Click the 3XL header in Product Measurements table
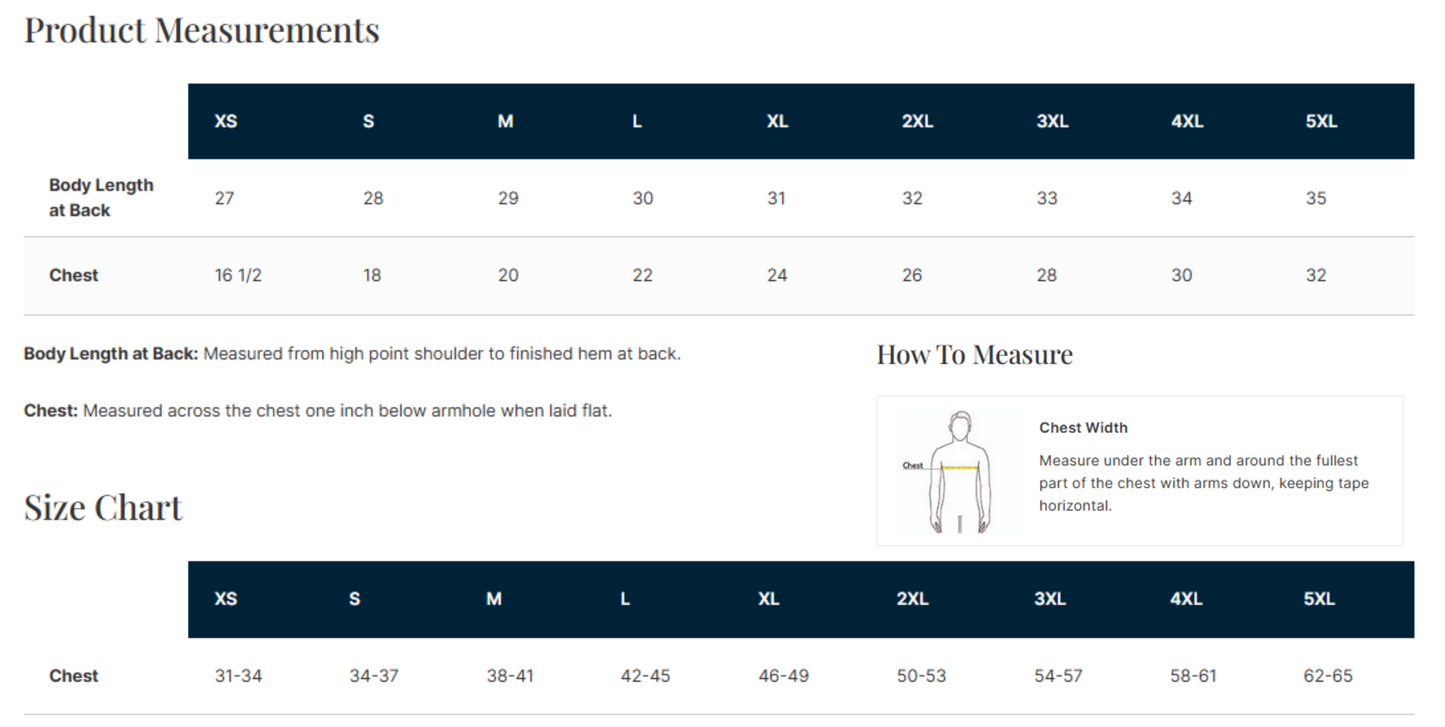This screenshot has width=1445, height=727. [1052, 122]
